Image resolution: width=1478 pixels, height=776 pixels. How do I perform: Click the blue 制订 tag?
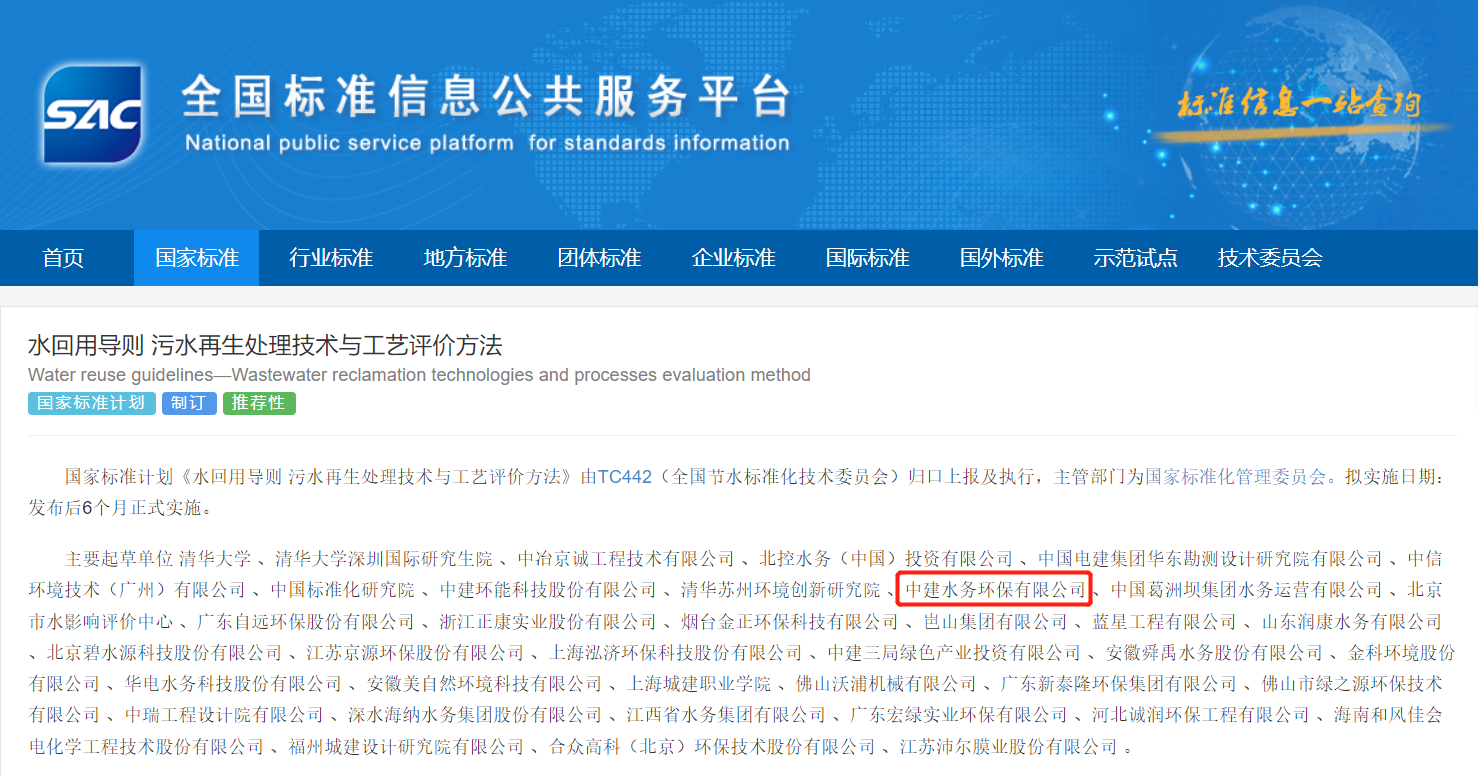point(189,403)
